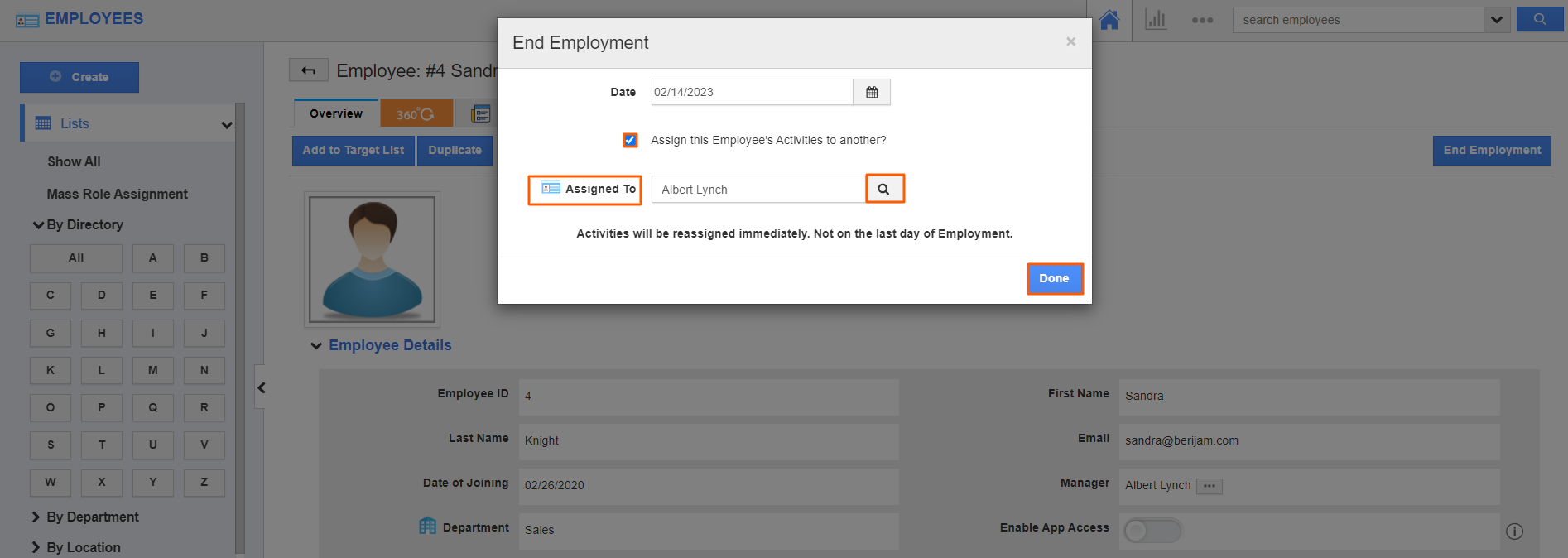The width and height of the screenshot is (1568, 558).
Task: Select the Overview tab
Action: pyautogui.click(x=334, y=113)
